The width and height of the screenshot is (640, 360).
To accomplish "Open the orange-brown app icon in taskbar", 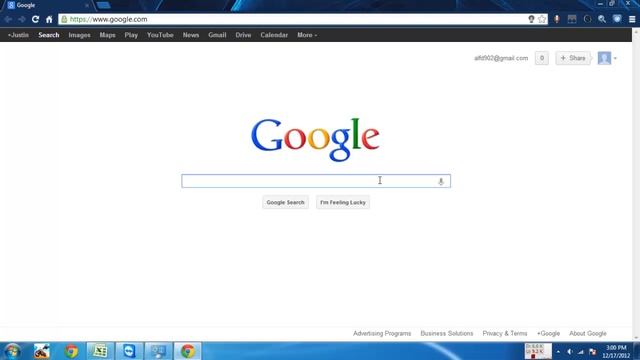I will pyautogui.click(x=42, y=351).
